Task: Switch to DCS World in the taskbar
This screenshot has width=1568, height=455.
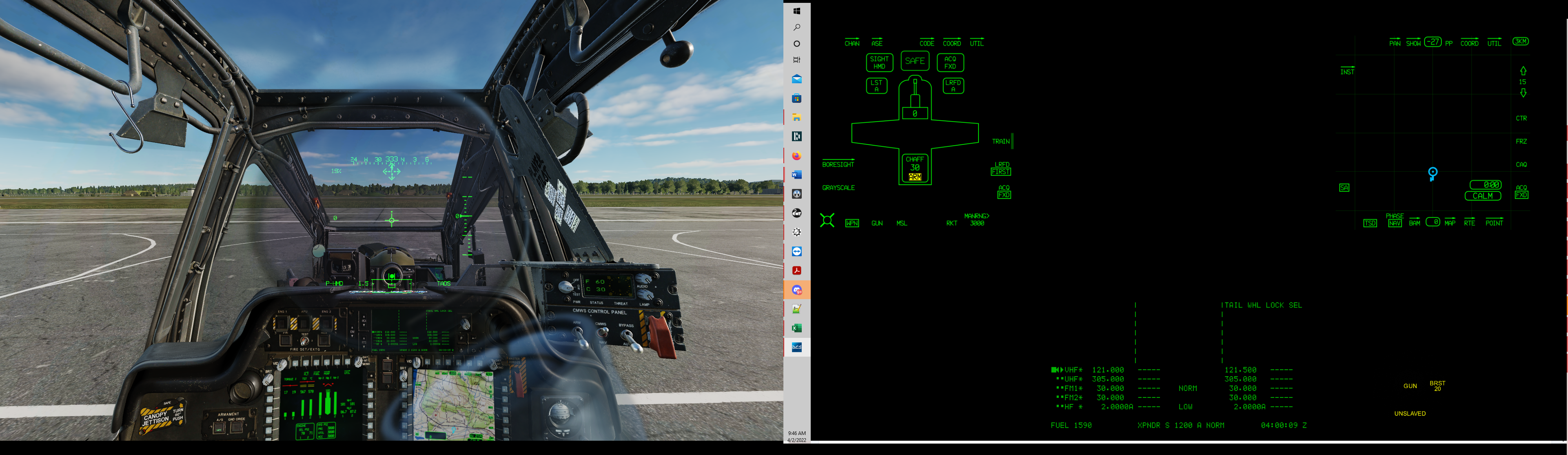Action: pyautogui.click(x=796, y=347)
